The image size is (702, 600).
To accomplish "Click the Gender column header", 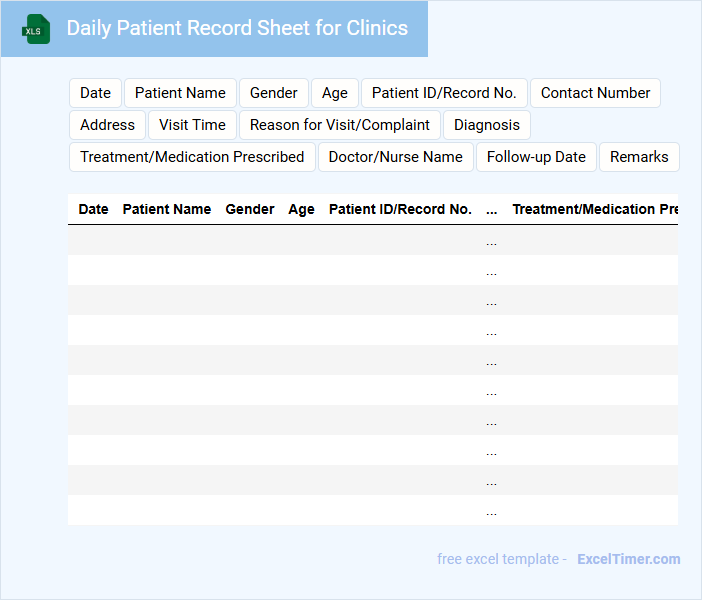I will (x=250, y=209).
